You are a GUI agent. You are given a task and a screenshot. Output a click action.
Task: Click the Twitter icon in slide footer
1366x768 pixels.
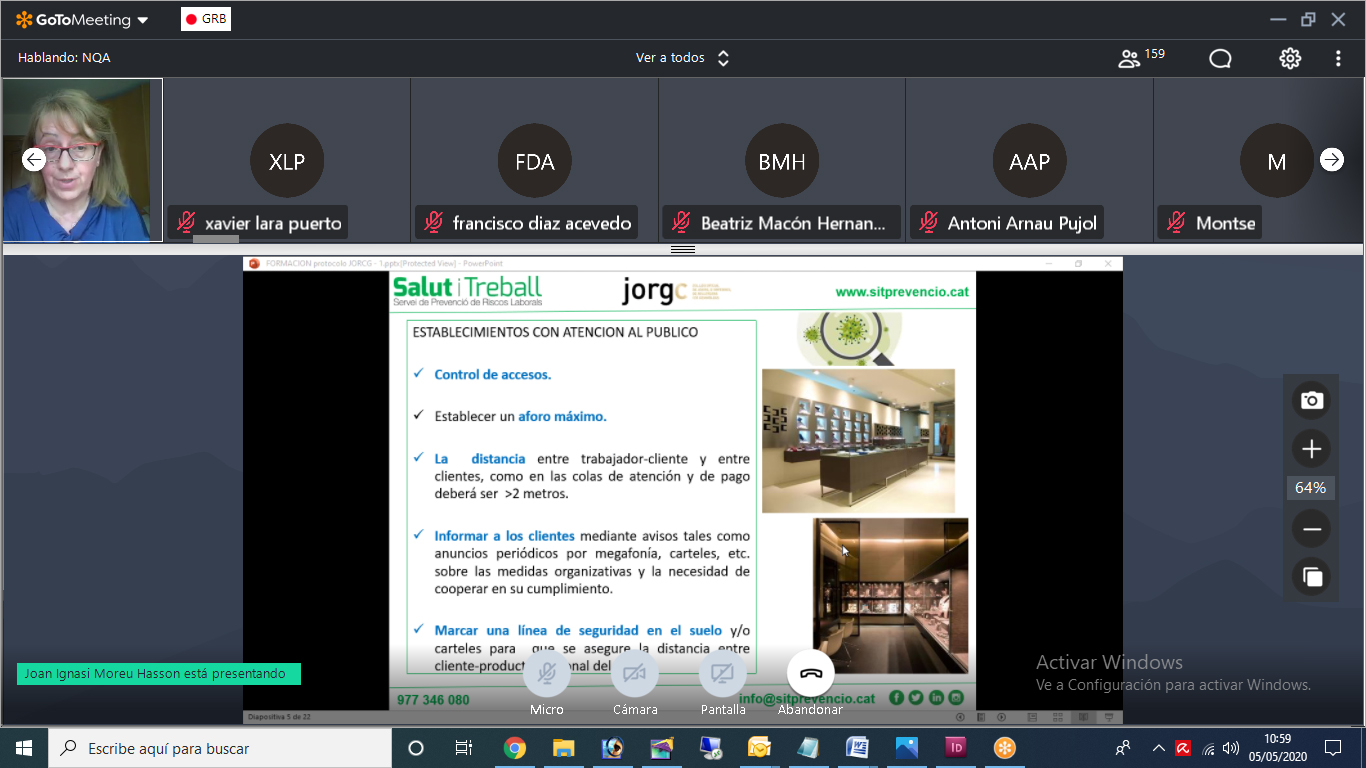(x=916, y=698)
